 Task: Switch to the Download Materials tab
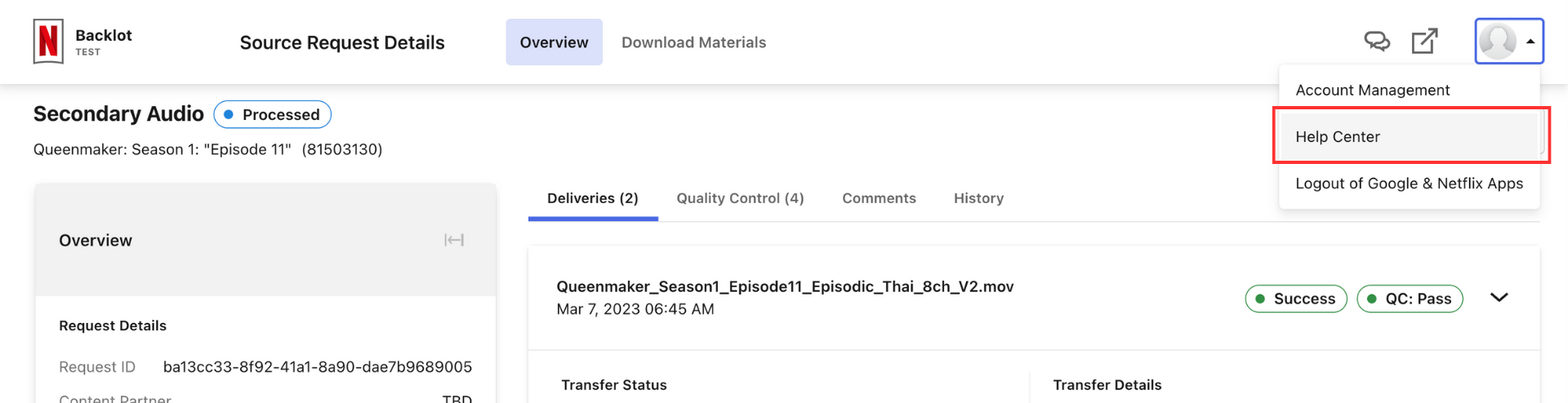pos(693,42)
